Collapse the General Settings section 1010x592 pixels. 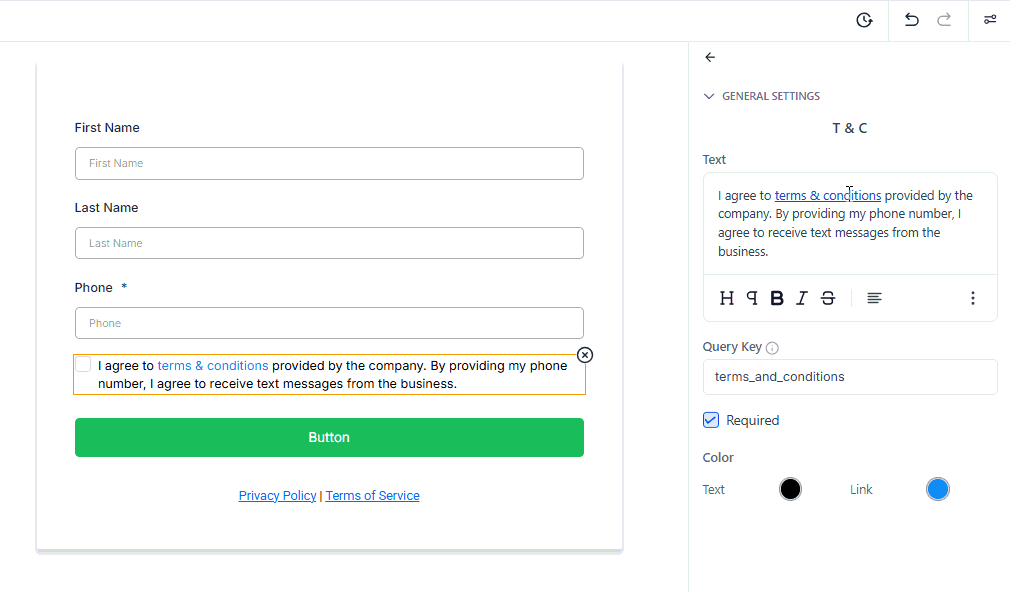coord(709,96)
